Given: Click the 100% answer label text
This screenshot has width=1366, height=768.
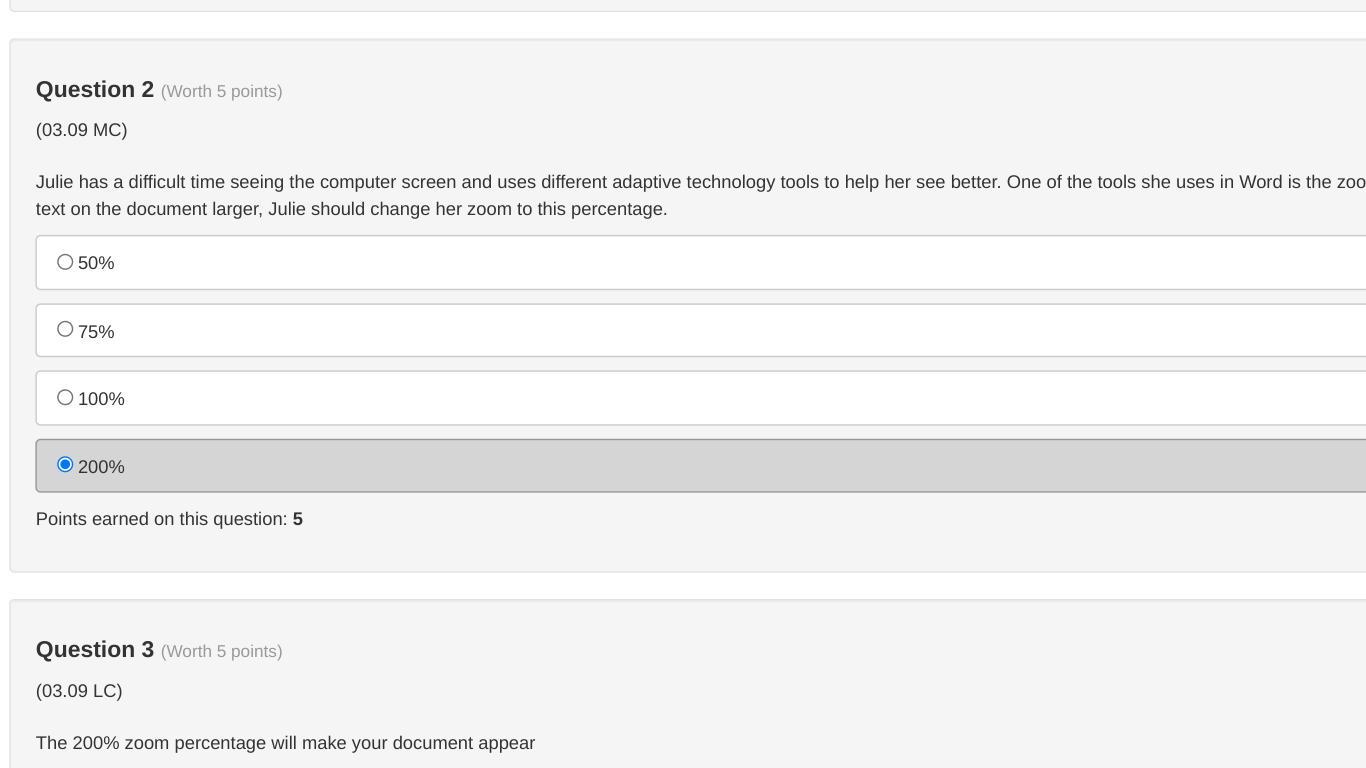Looking at the screenshot, I should (101, 399).
